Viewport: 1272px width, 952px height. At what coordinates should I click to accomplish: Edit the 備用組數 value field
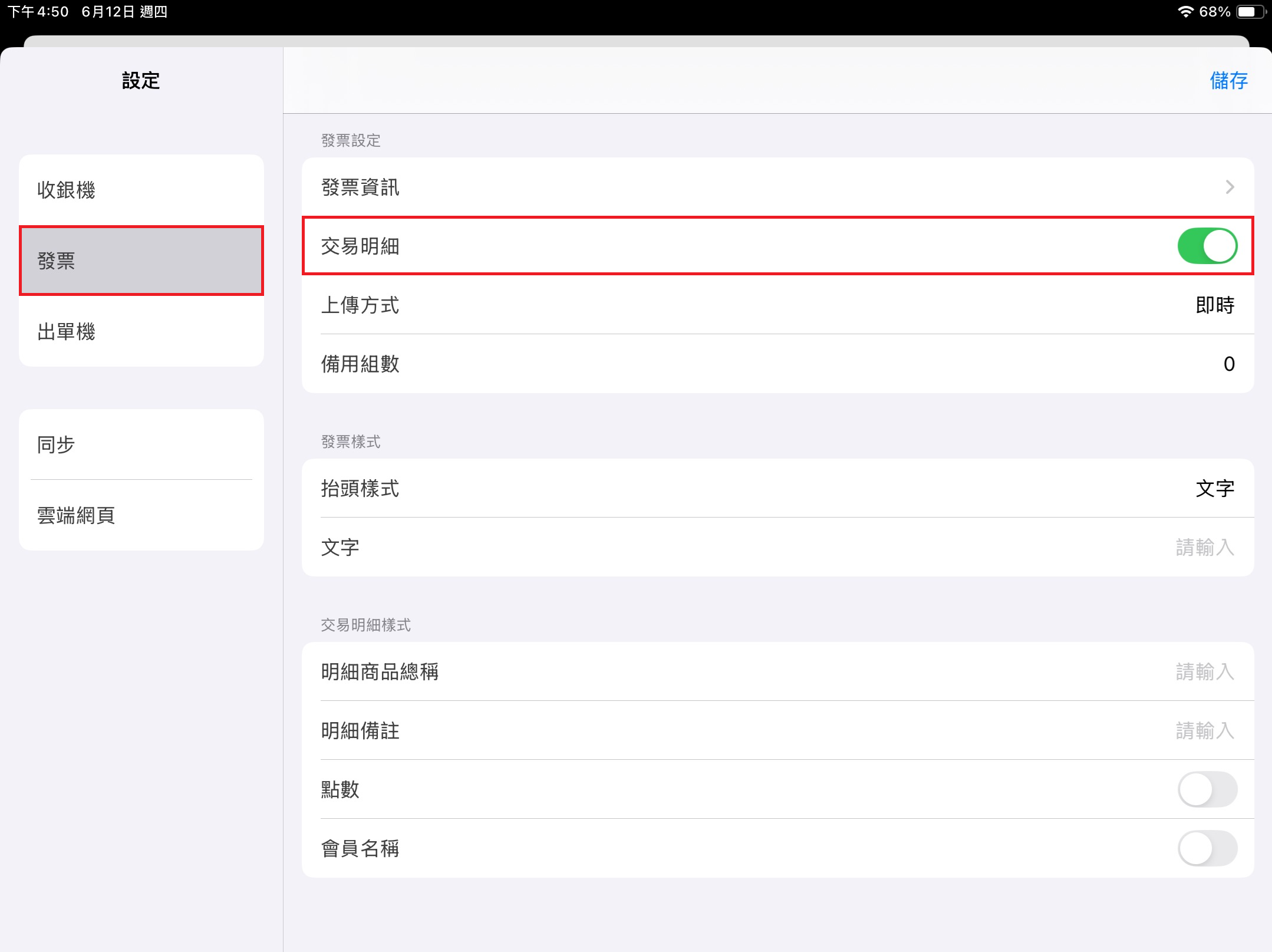[x=1229, y=364]
